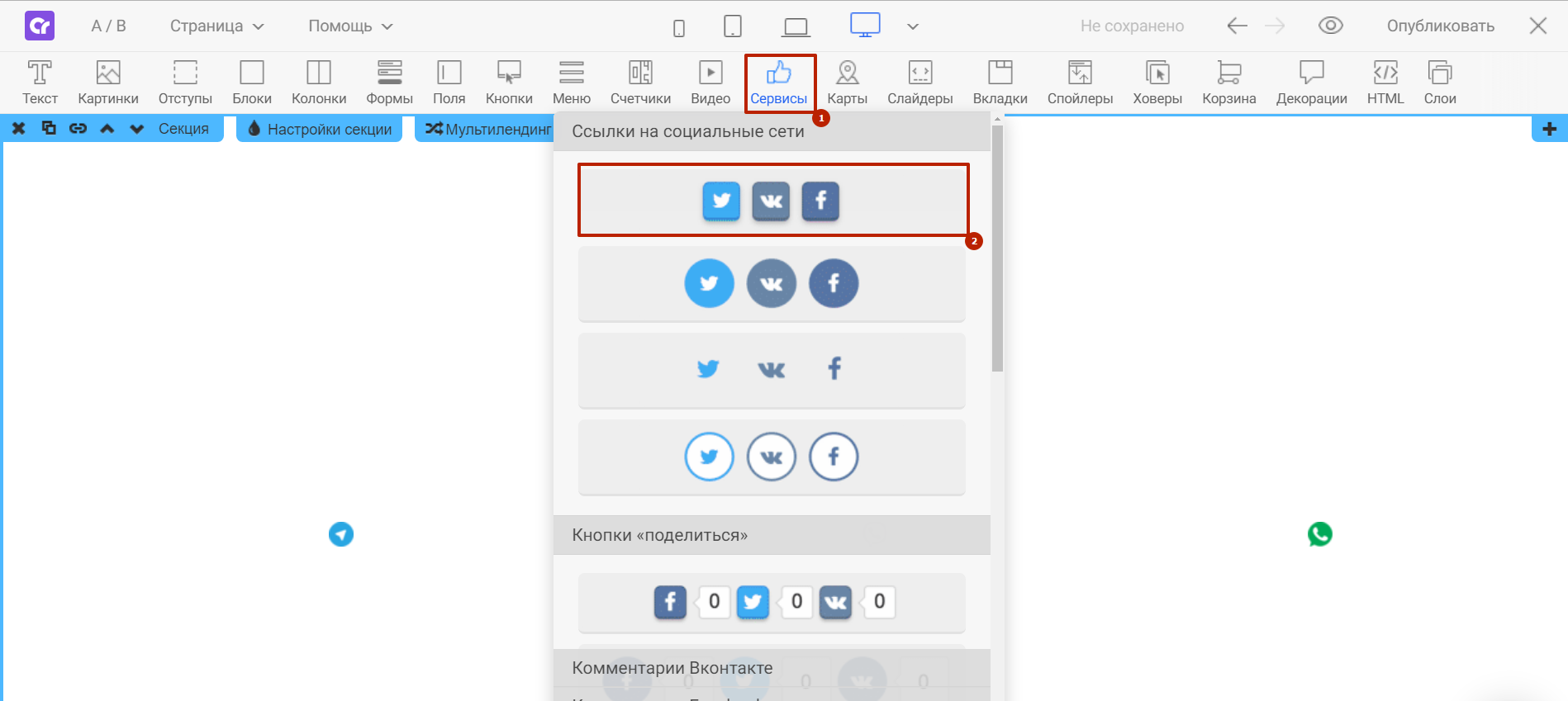Click Ссылки на социальные сети header
The height and width of the screenshot is (701, 1568).
tap(772, 131)
